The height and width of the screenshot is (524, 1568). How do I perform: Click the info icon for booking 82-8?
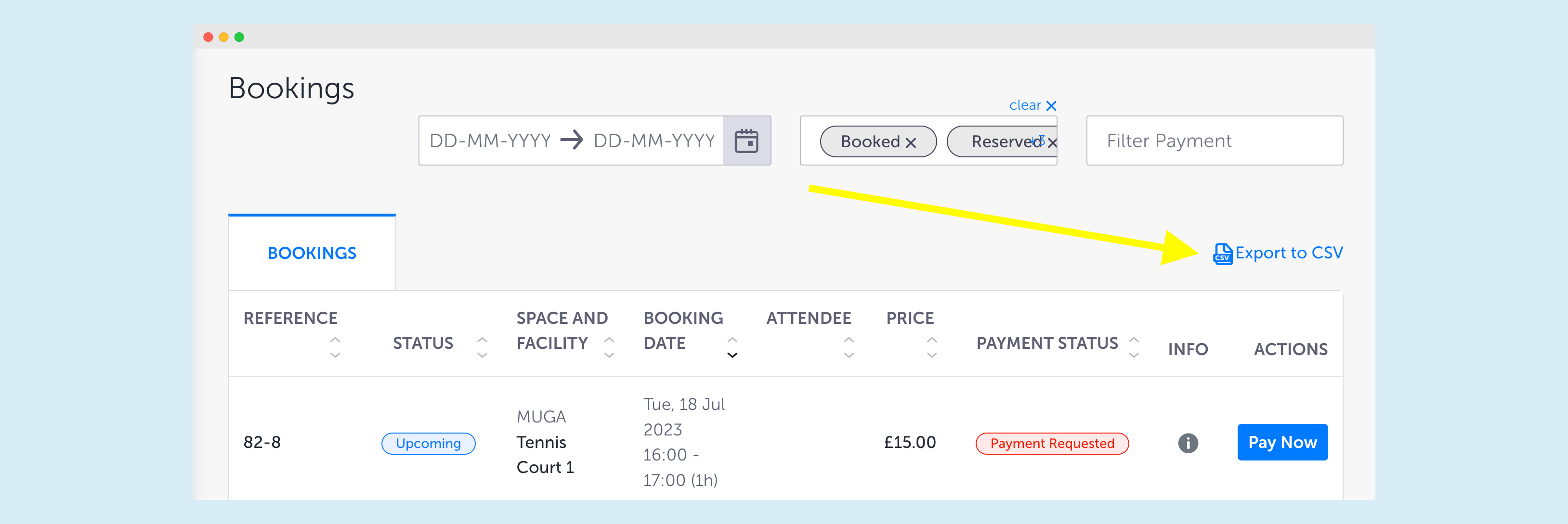1188,443
